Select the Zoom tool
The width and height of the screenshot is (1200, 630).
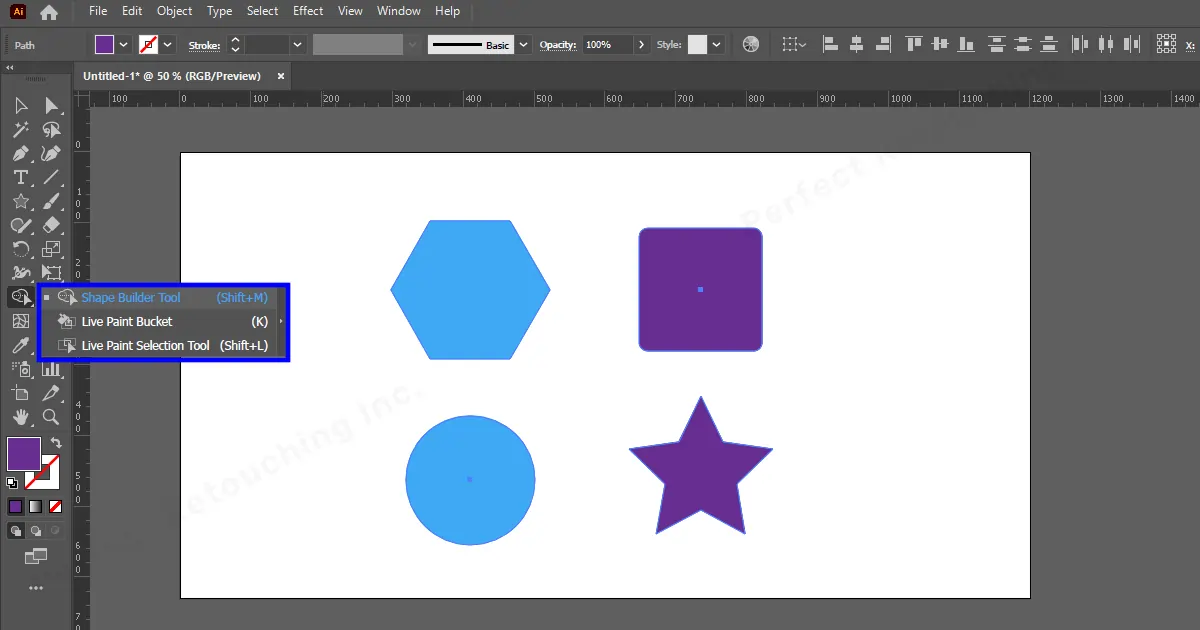point(51,417)
